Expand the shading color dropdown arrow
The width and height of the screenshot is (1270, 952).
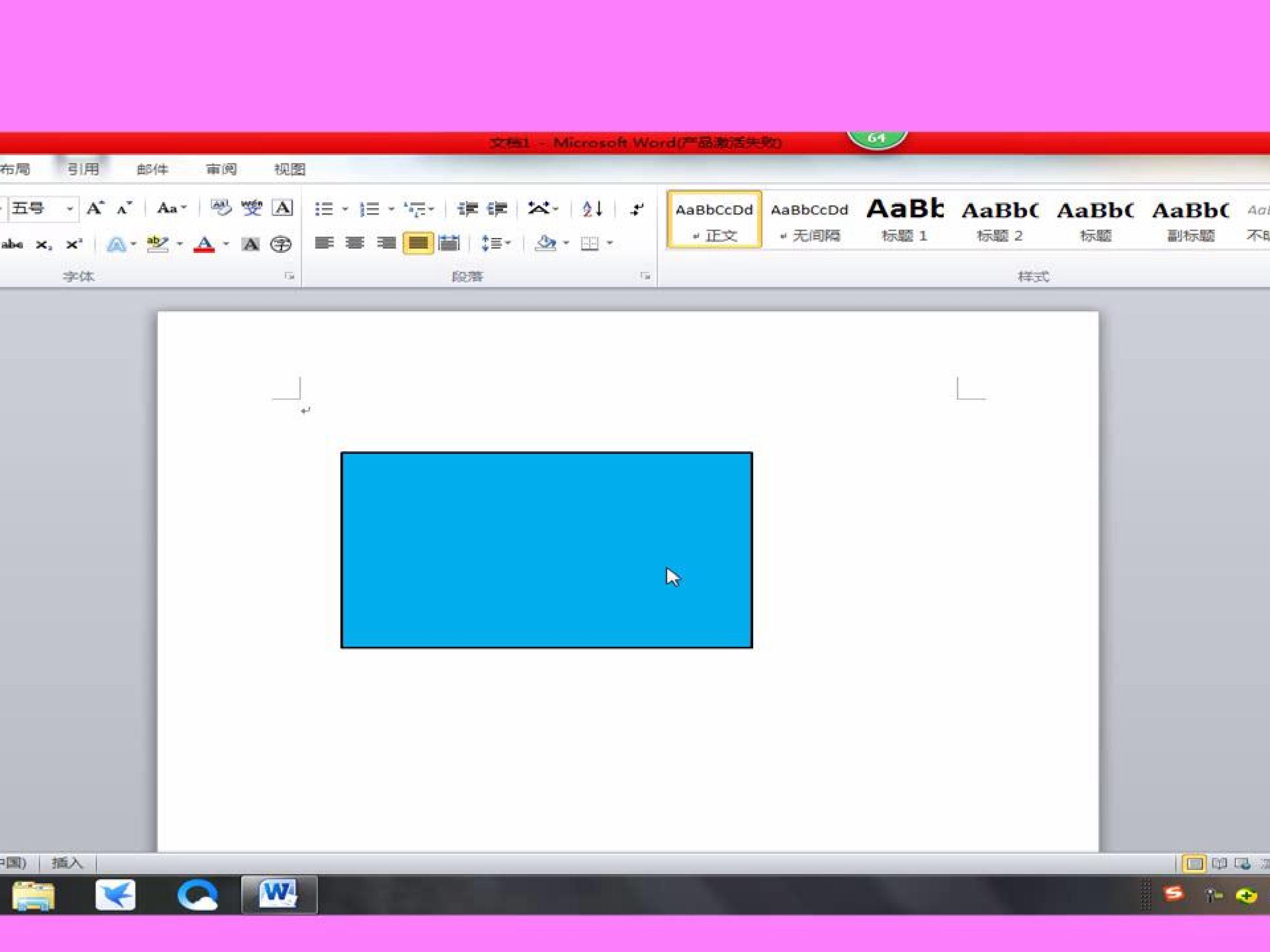(x=565, y=244)
